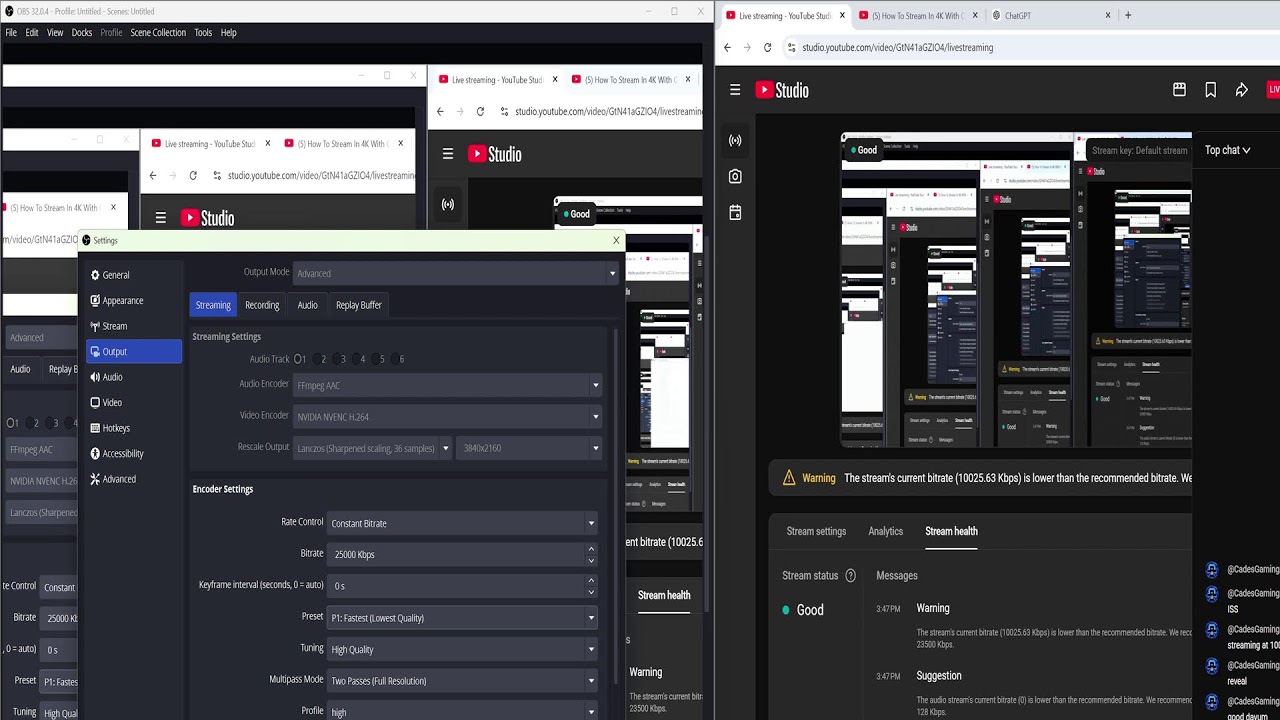The height and width of the screenshot is (720, 1280).
Task: Increase the Bitrate value with up arrow
Action: click(591, 549)
